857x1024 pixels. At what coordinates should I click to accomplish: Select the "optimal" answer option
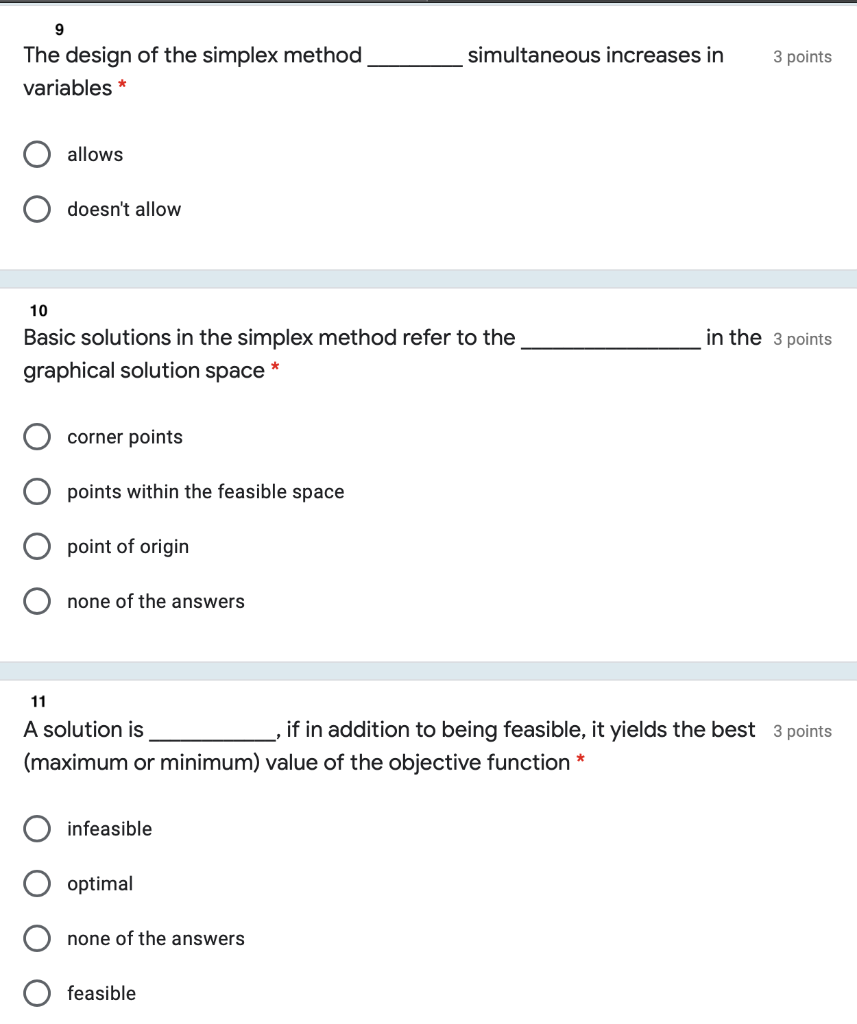tap(36, 883)
